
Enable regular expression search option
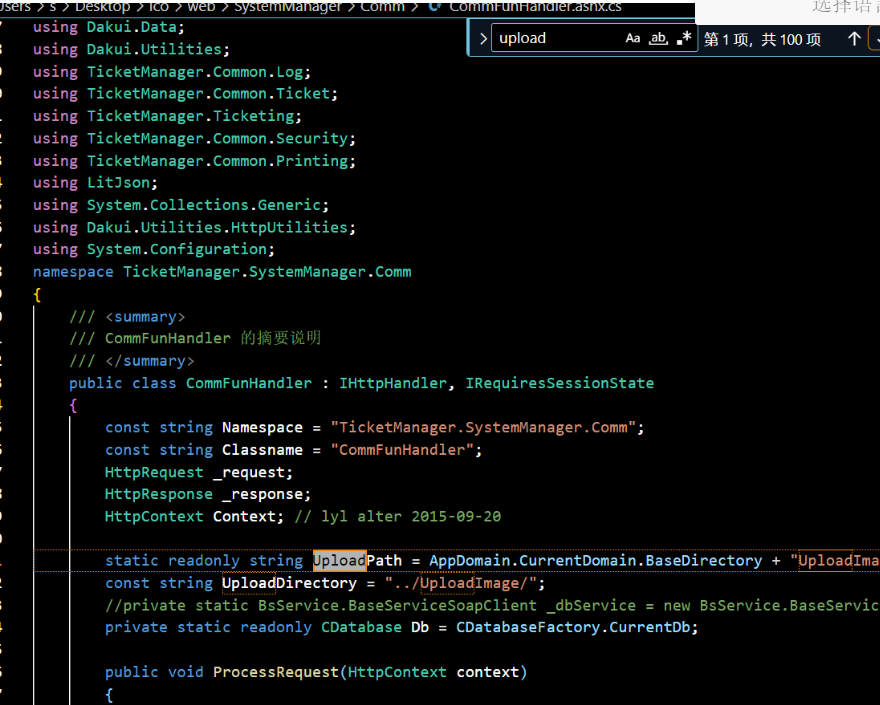(684, 38)
